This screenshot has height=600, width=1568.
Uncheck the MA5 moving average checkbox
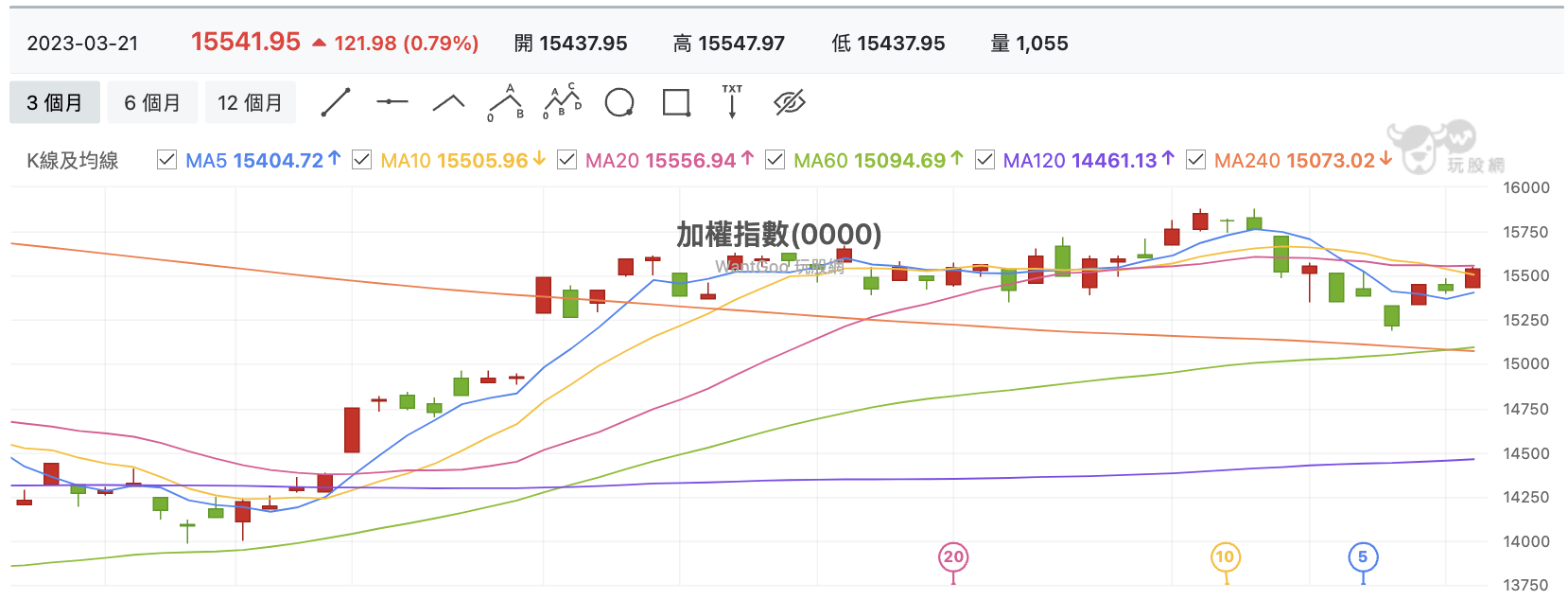click(167, 160)
